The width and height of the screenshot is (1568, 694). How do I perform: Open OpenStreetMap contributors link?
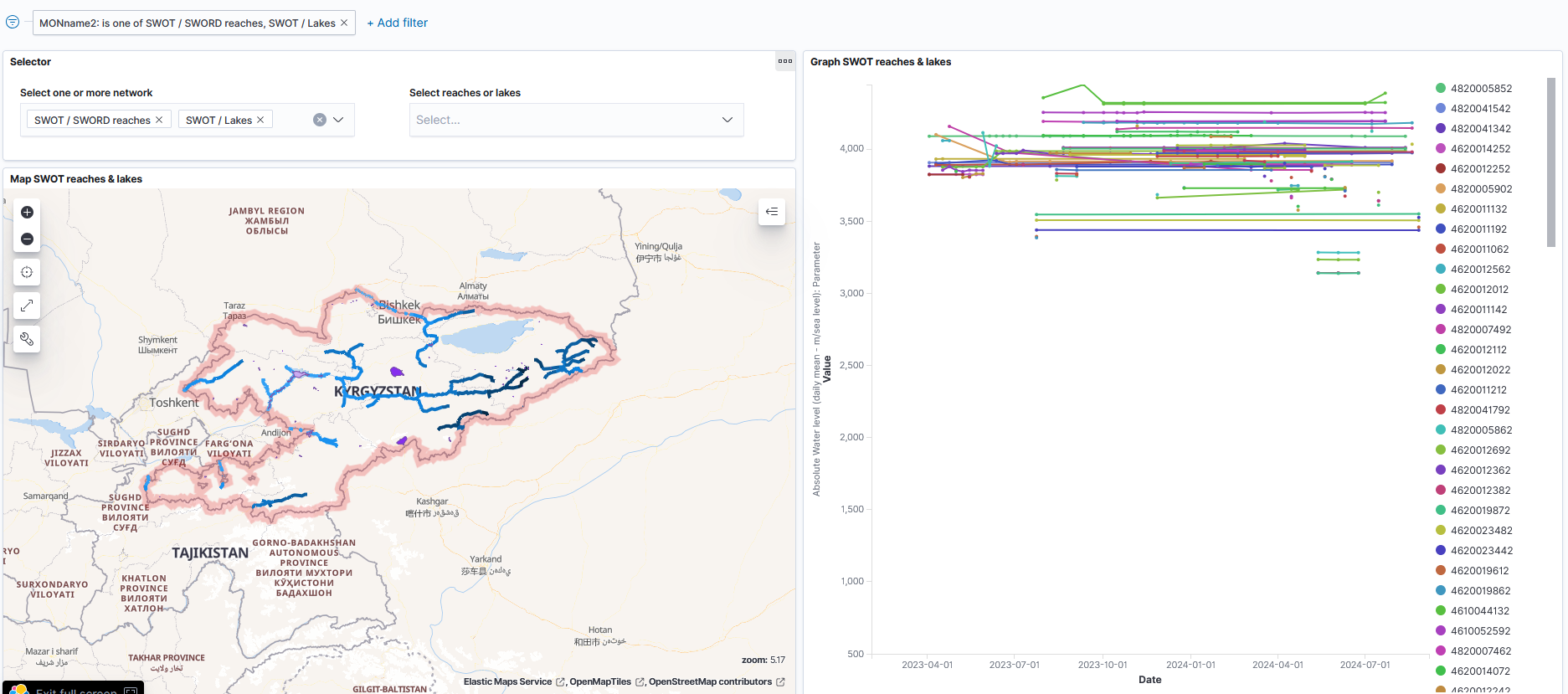click(717, 681)
